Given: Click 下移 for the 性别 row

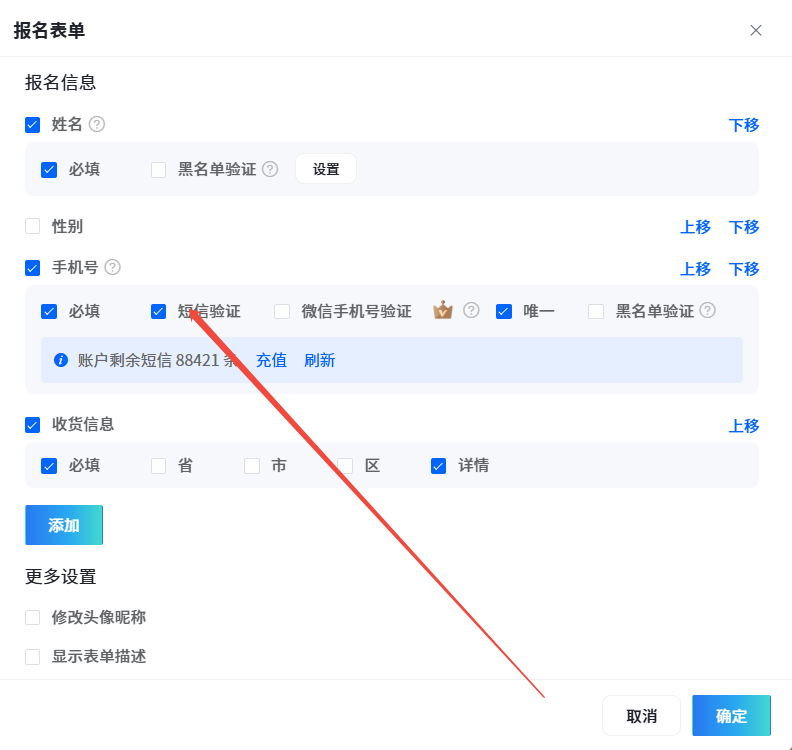Looking at the screenshot, I should click(x=744, y=227).
